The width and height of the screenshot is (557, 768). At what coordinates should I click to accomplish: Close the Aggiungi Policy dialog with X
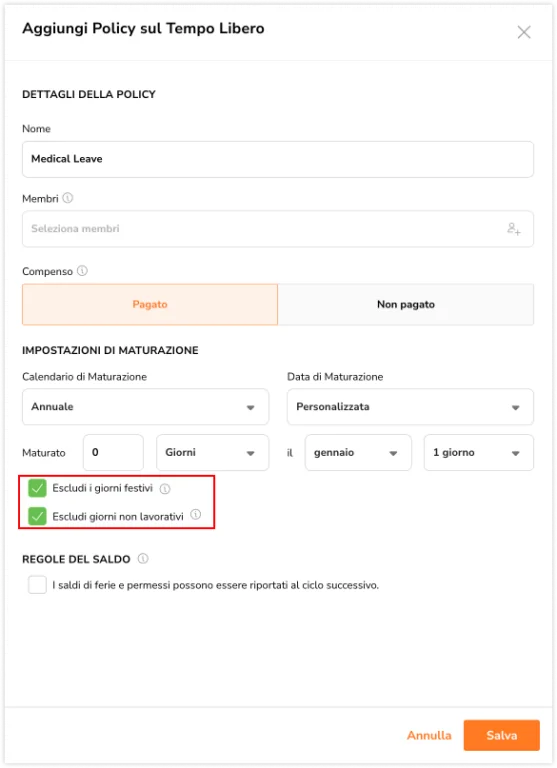pos(524,32)
